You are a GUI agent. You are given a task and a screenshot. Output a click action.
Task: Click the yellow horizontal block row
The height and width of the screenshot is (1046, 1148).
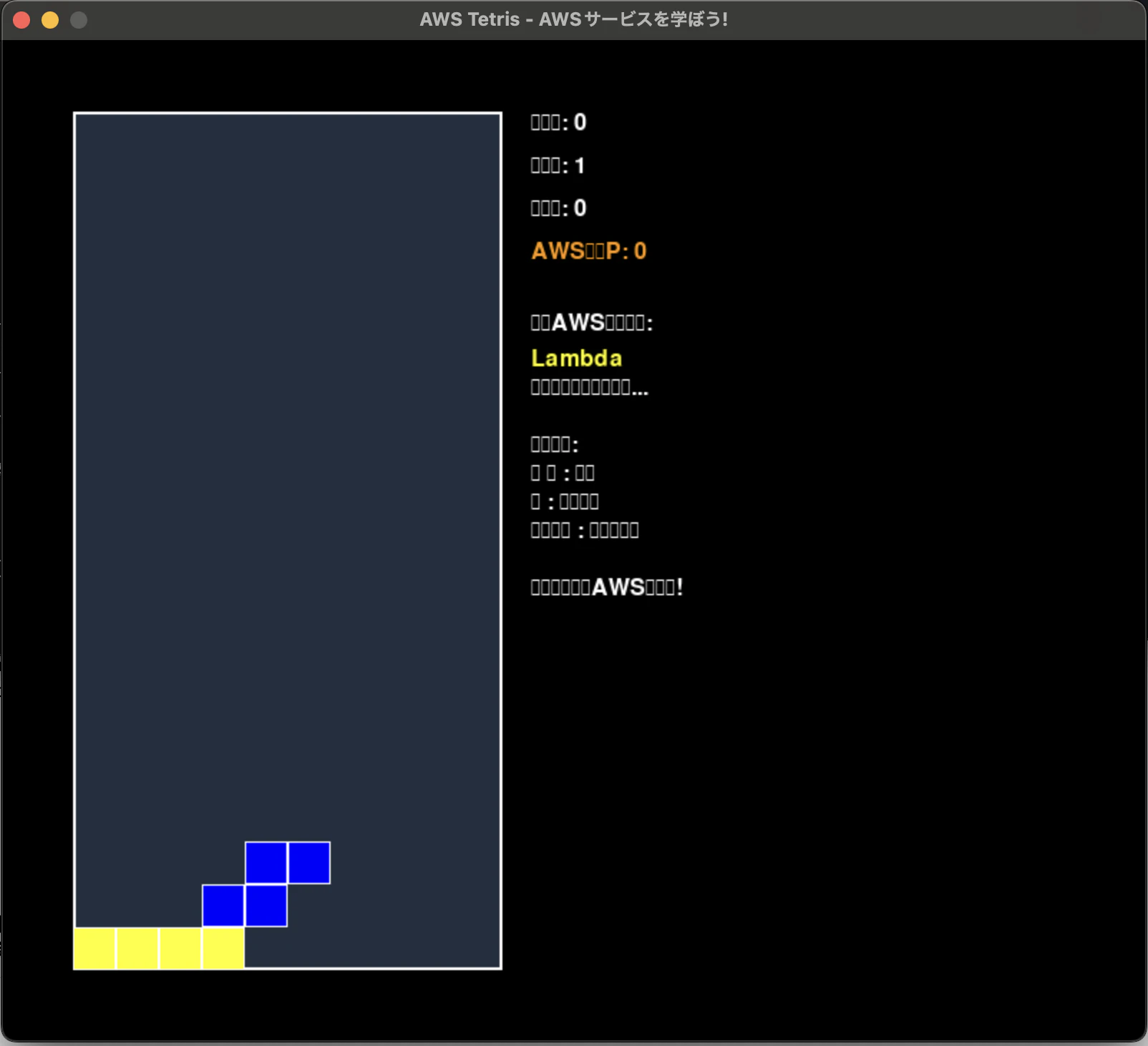[159, 949]
